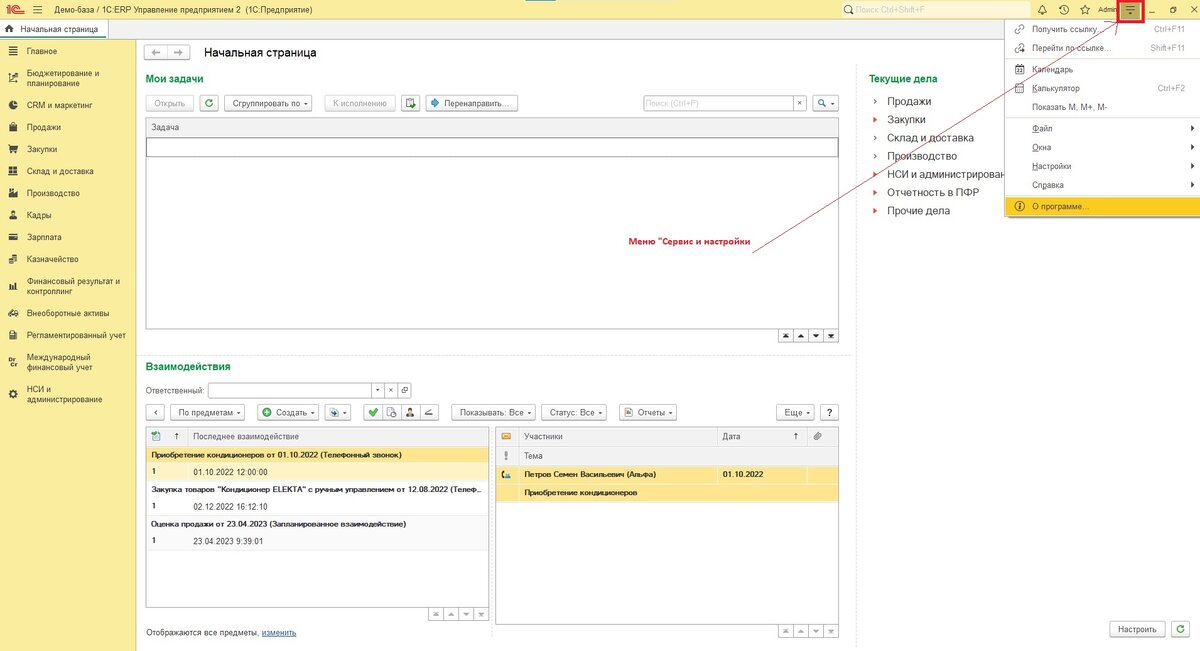Open Ответственный field dropdown arrow
1200x651 pixels.
(377, 390)
